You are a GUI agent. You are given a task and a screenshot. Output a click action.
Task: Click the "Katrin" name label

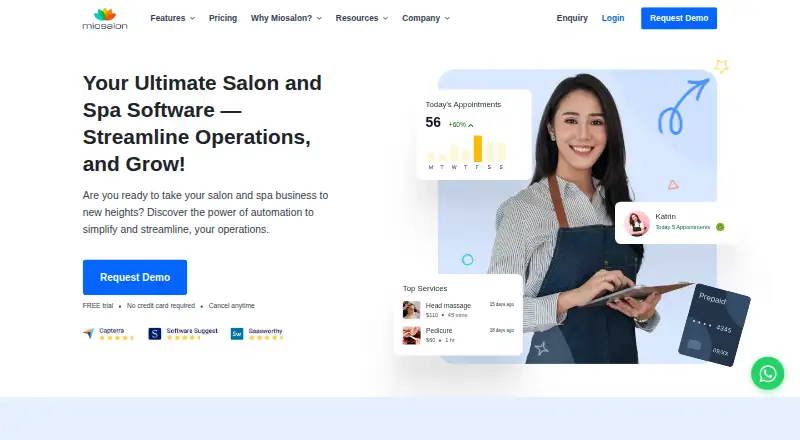(665, 216)
